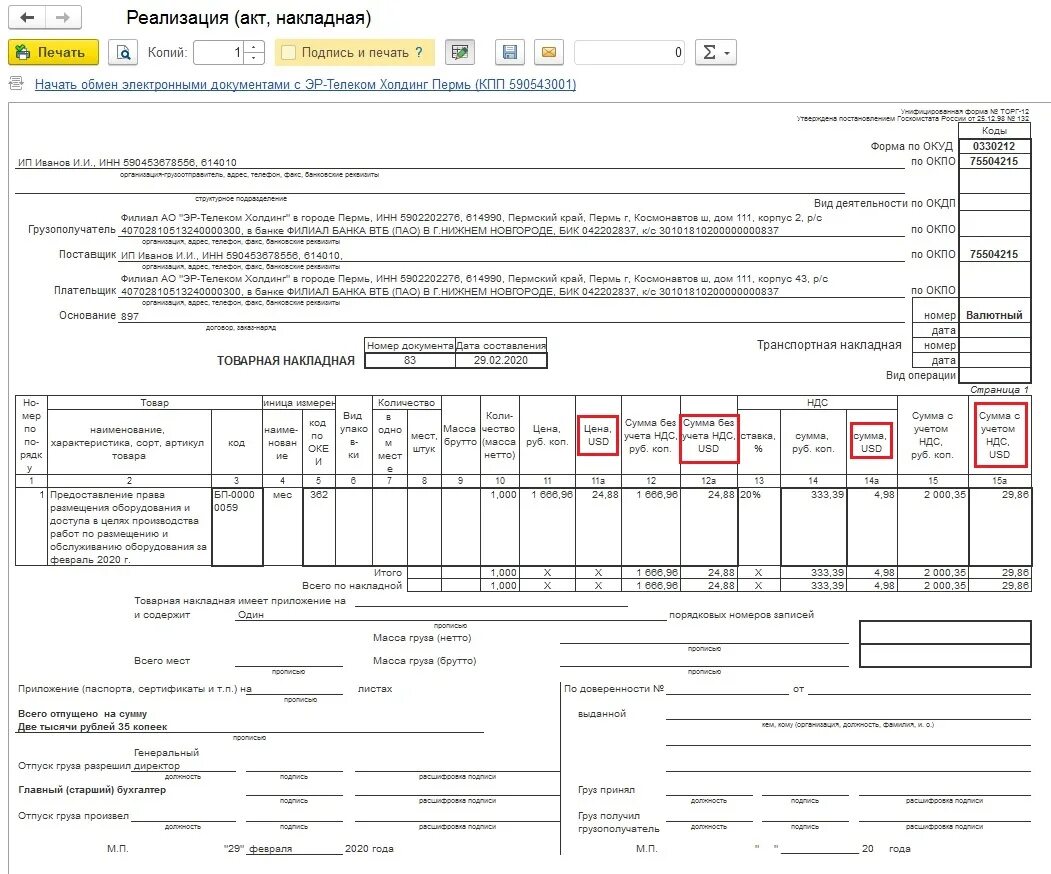This screenshot has height=874, width=1051.
Task: Select the Цена, USD column header
Action: tap(597, 435)
